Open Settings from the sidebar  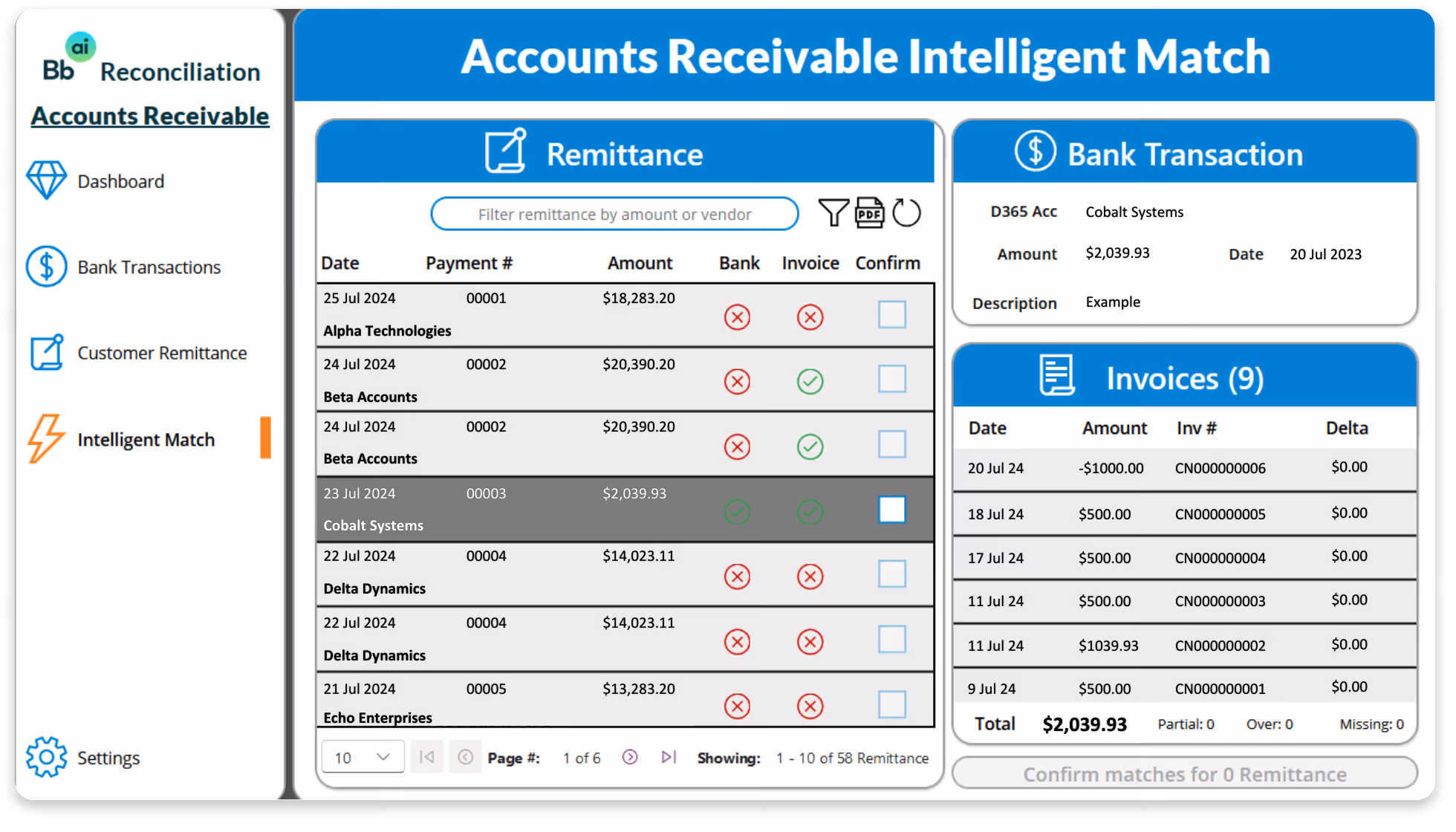pos(108,758)
